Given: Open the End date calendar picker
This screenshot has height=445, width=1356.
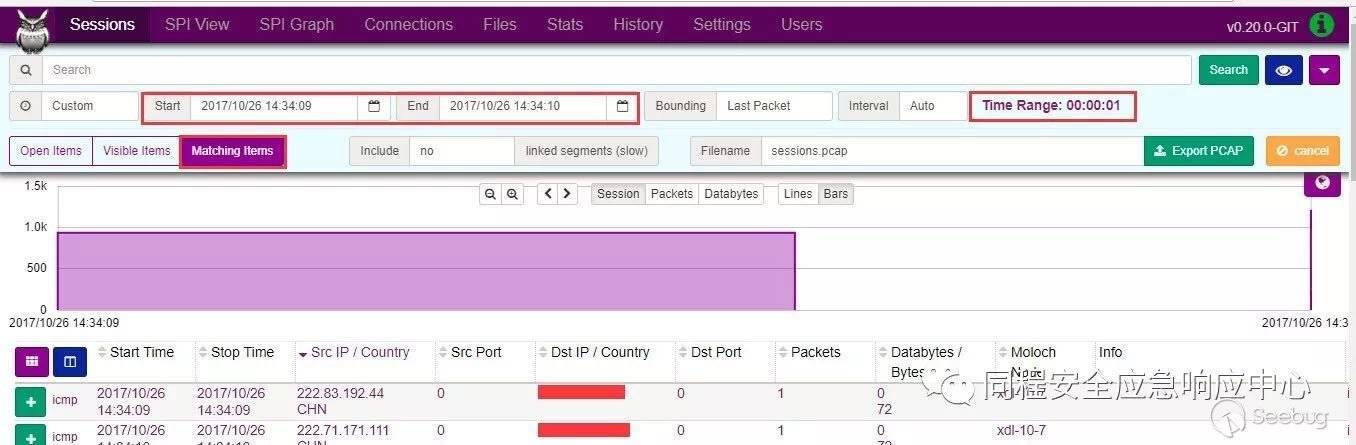Looking at the screenshot, I should [x=622, y=106].
